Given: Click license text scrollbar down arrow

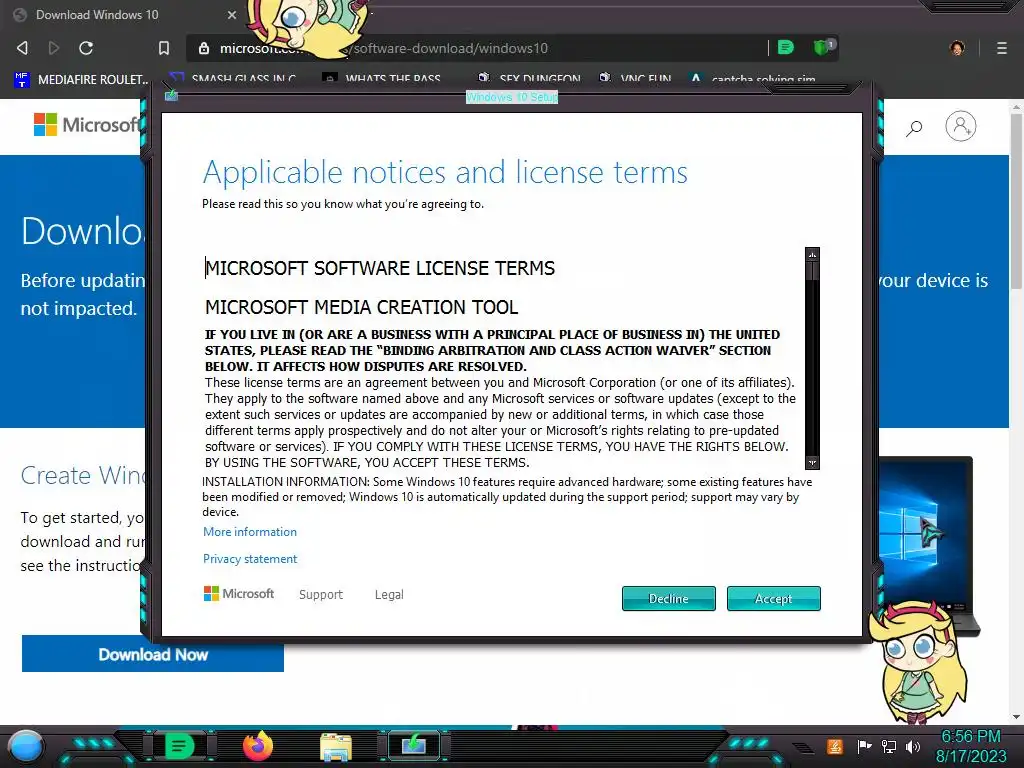Looking at the screenshot, I should (x=812, y=462).
